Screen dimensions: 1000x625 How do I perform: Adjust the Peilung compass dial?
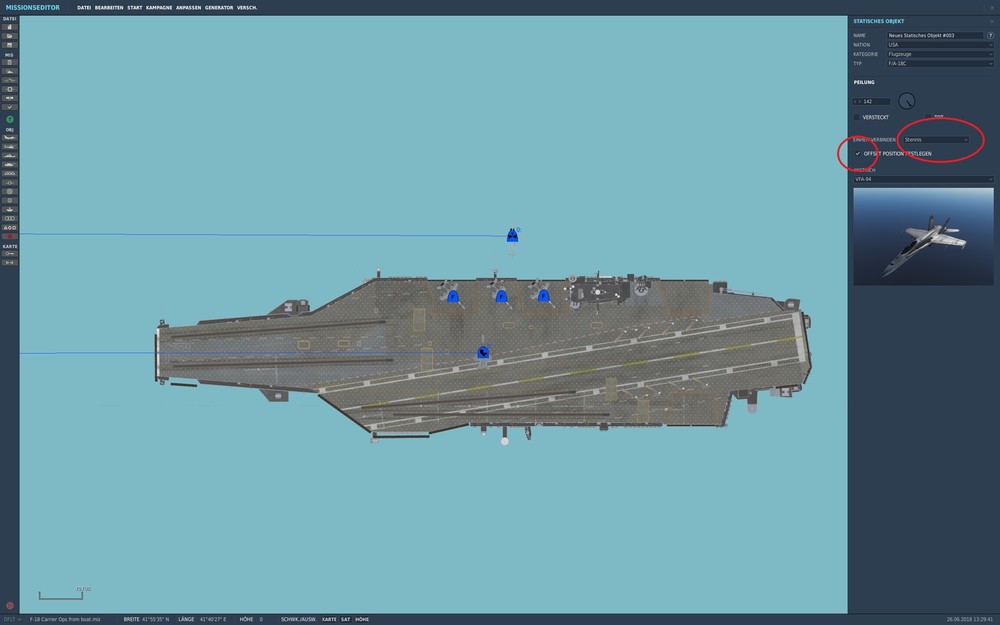[x=906, y=100]
